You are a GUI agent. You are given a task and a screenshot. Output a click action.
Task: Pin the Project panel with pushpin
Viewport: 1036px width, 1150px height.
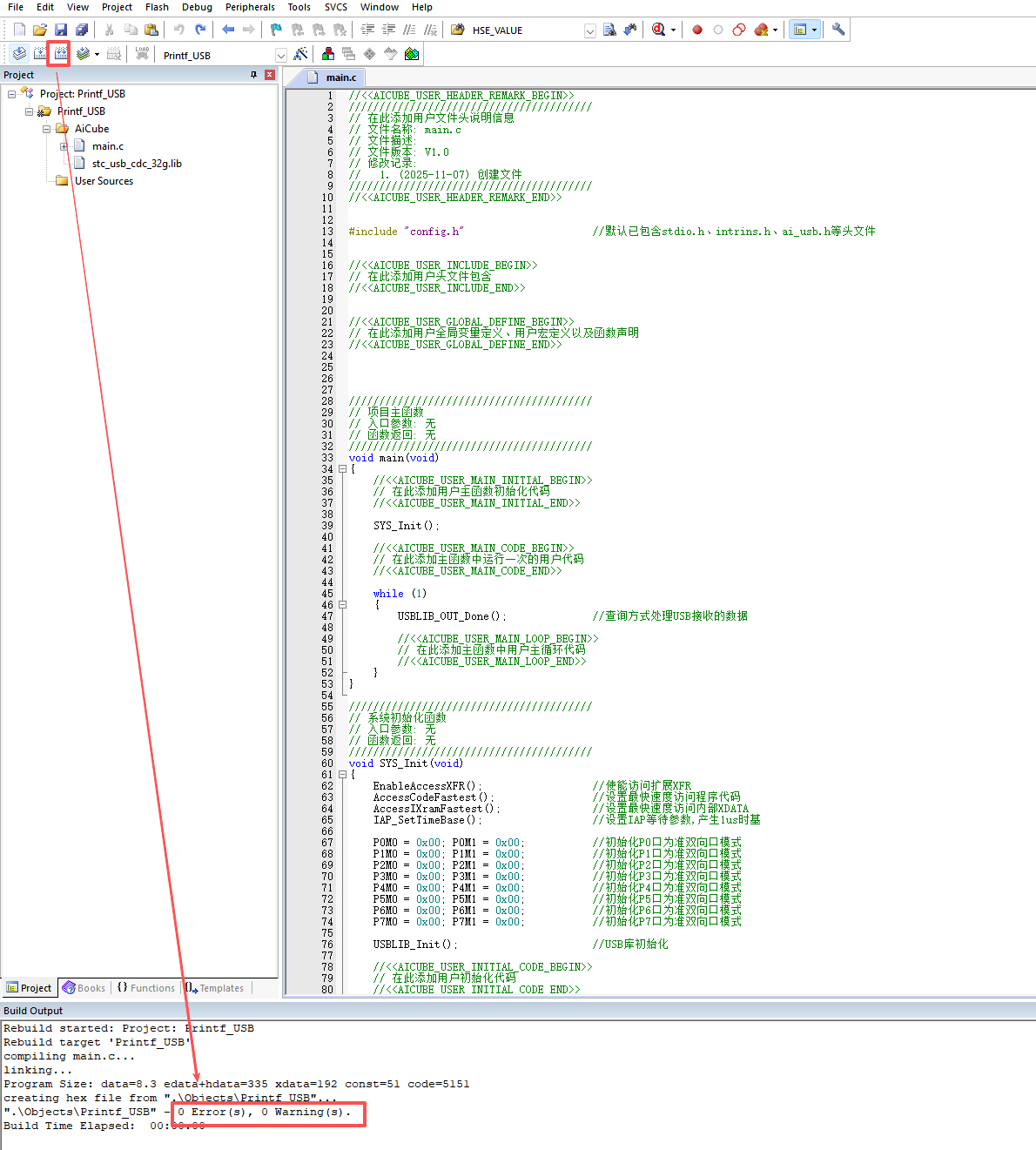coord(254,75)
